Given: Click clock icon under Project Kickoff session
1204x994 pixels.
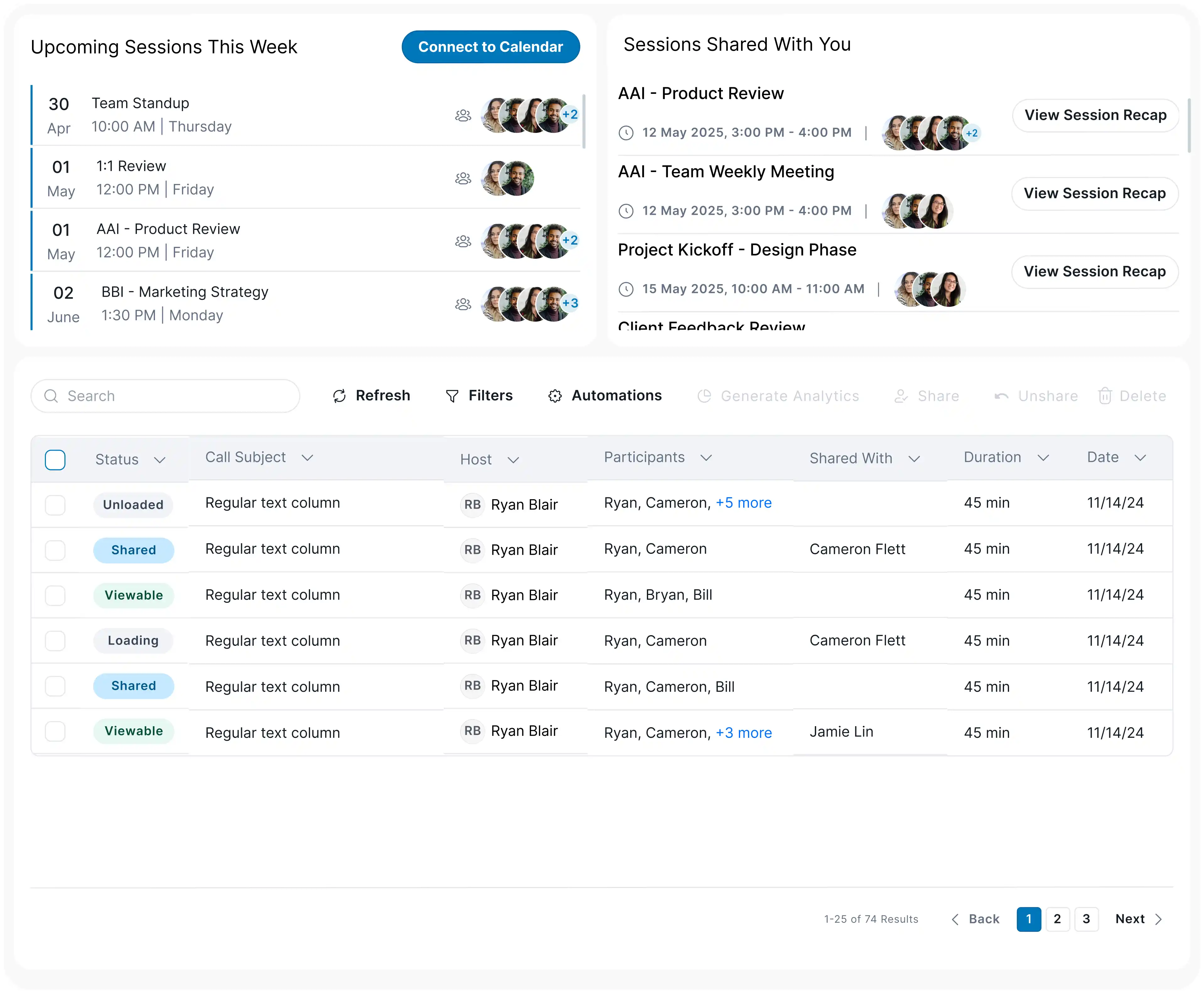Looking at the screenshot, I should tap(626, 289).
